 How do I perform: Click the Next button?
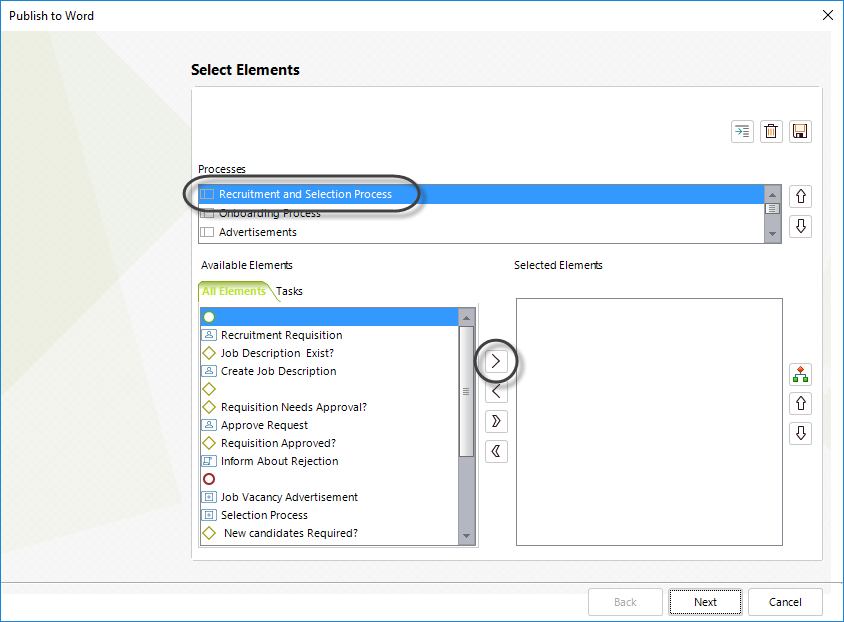705,602
